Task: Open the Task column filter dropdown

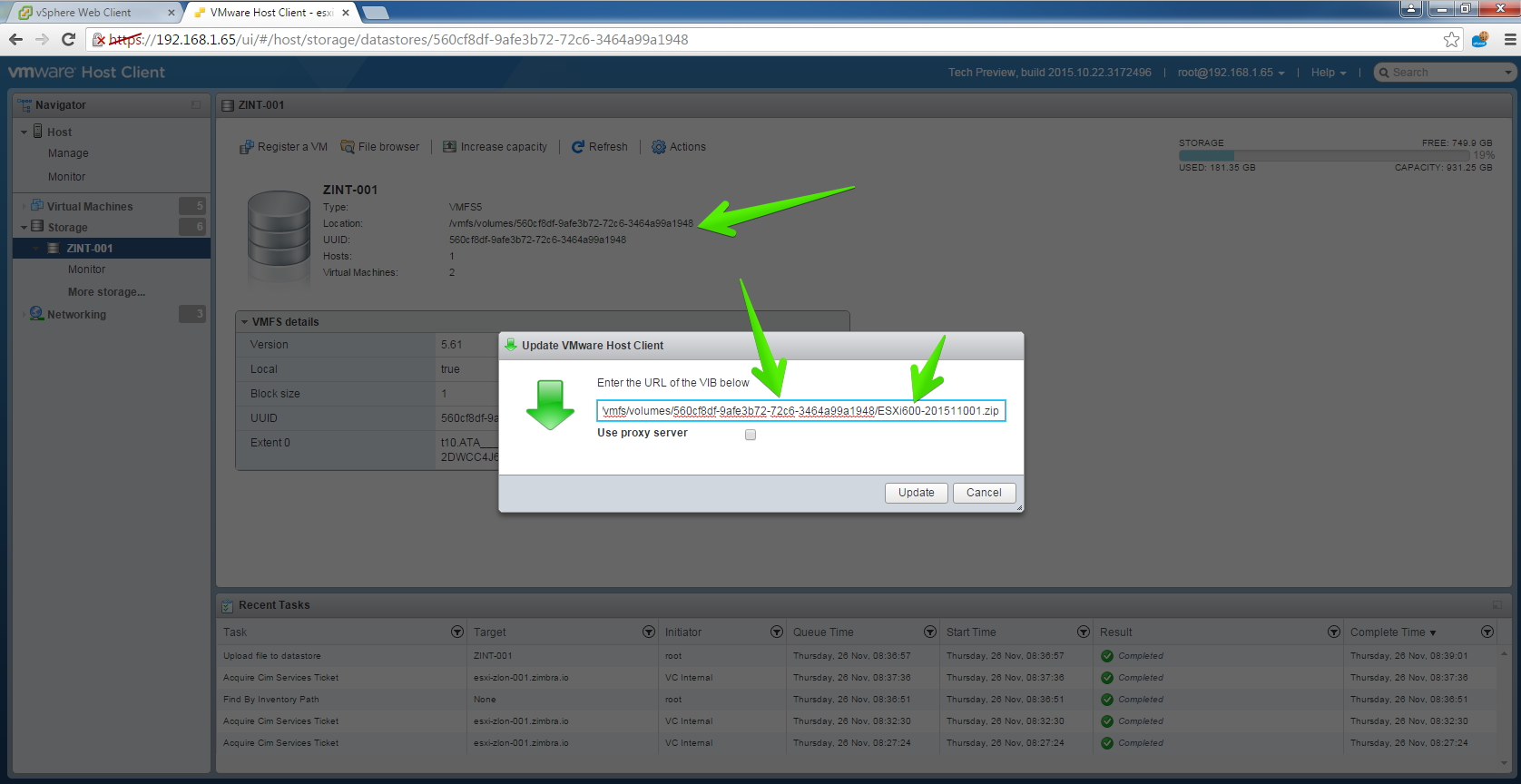Action: click(457, 632)
